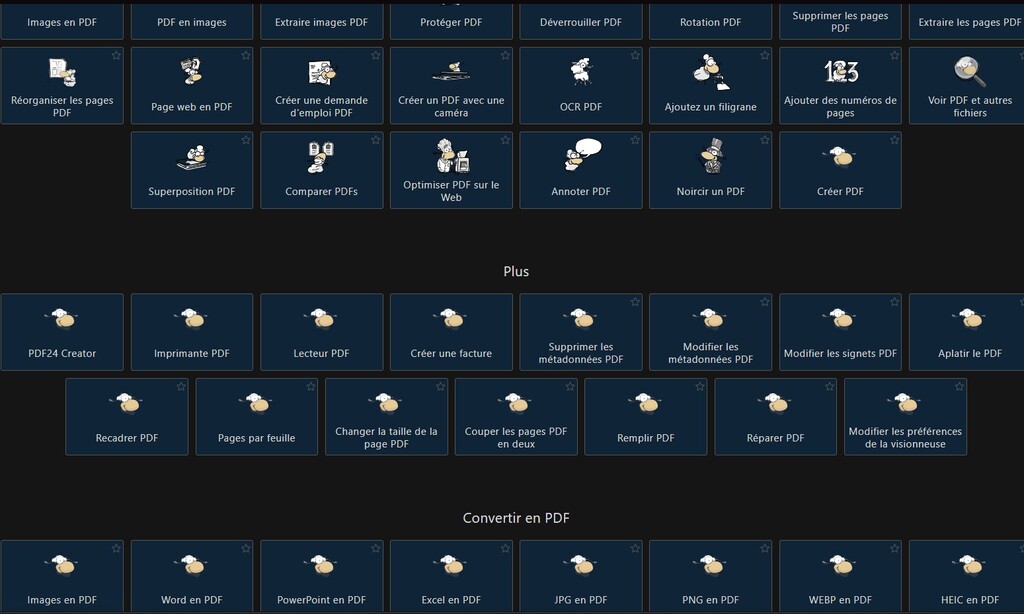This screenshot has height=614, width=1024.
Task: Click the Noircir un PDF icon
Action: click(x=711, y=157)
